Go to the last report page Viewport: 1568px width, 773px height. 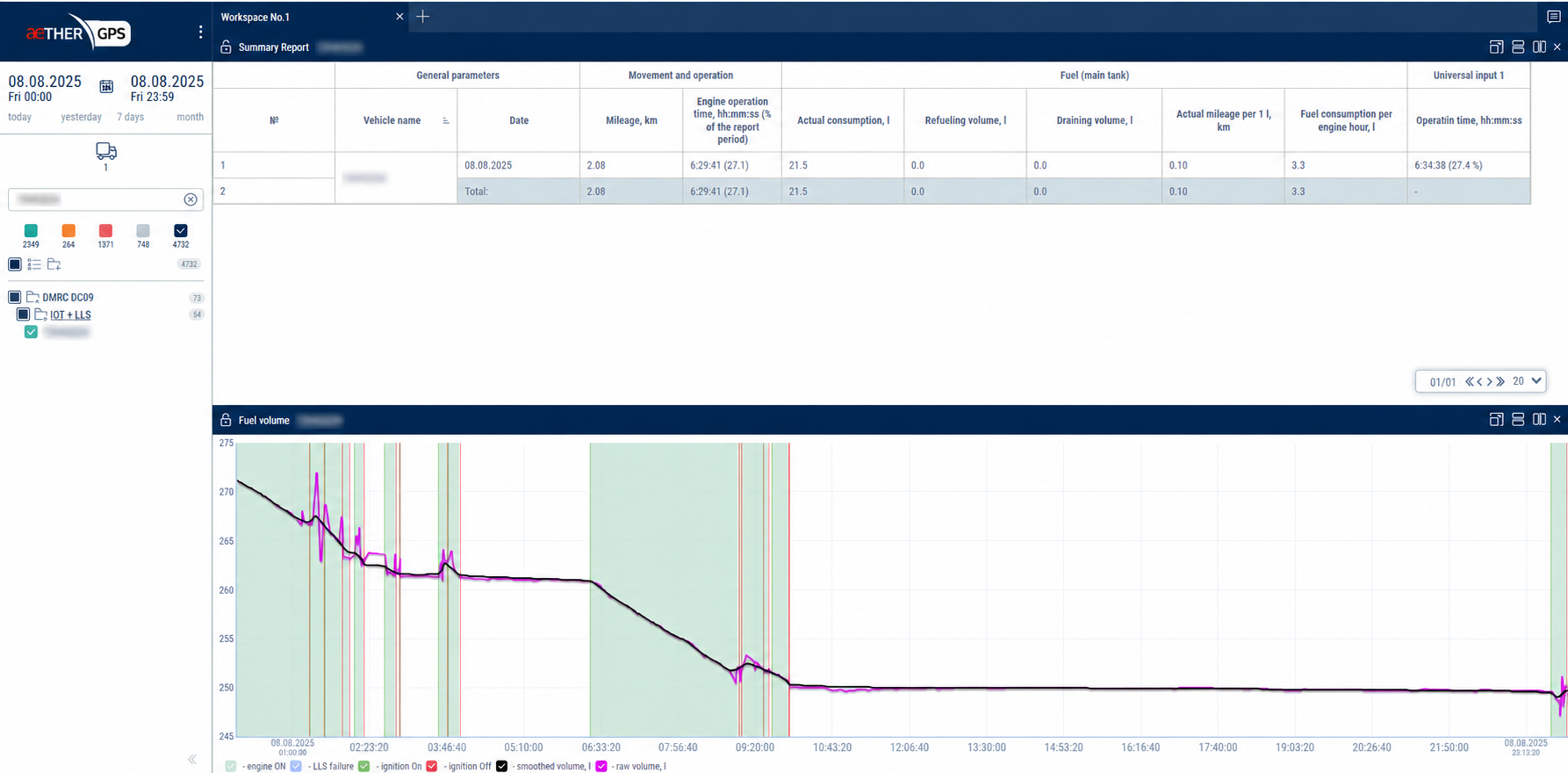pos(1500,381)
